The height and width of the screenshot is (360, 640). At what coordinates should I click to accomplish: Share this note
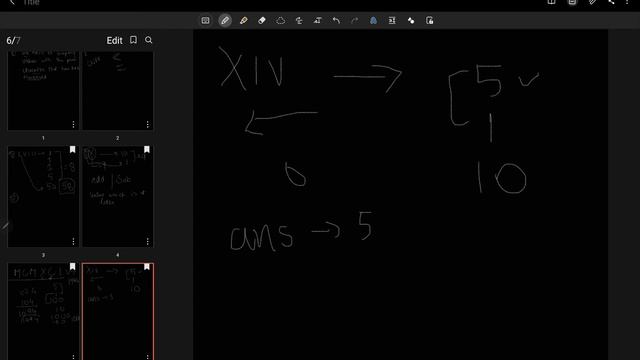[611, 2]
